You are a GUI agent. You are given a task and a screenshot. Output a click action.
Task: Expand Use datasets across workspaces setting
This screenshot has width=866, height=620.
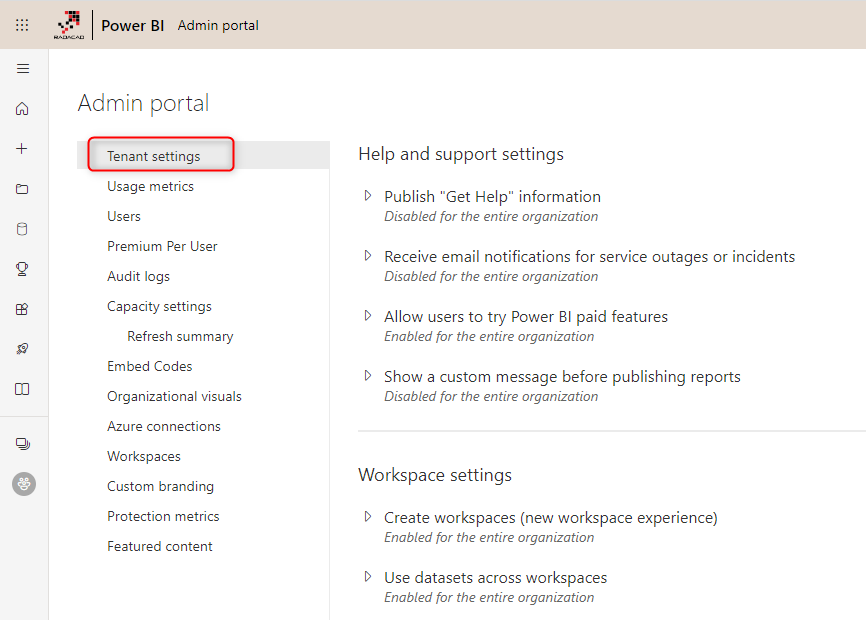[x=368, y=577]
